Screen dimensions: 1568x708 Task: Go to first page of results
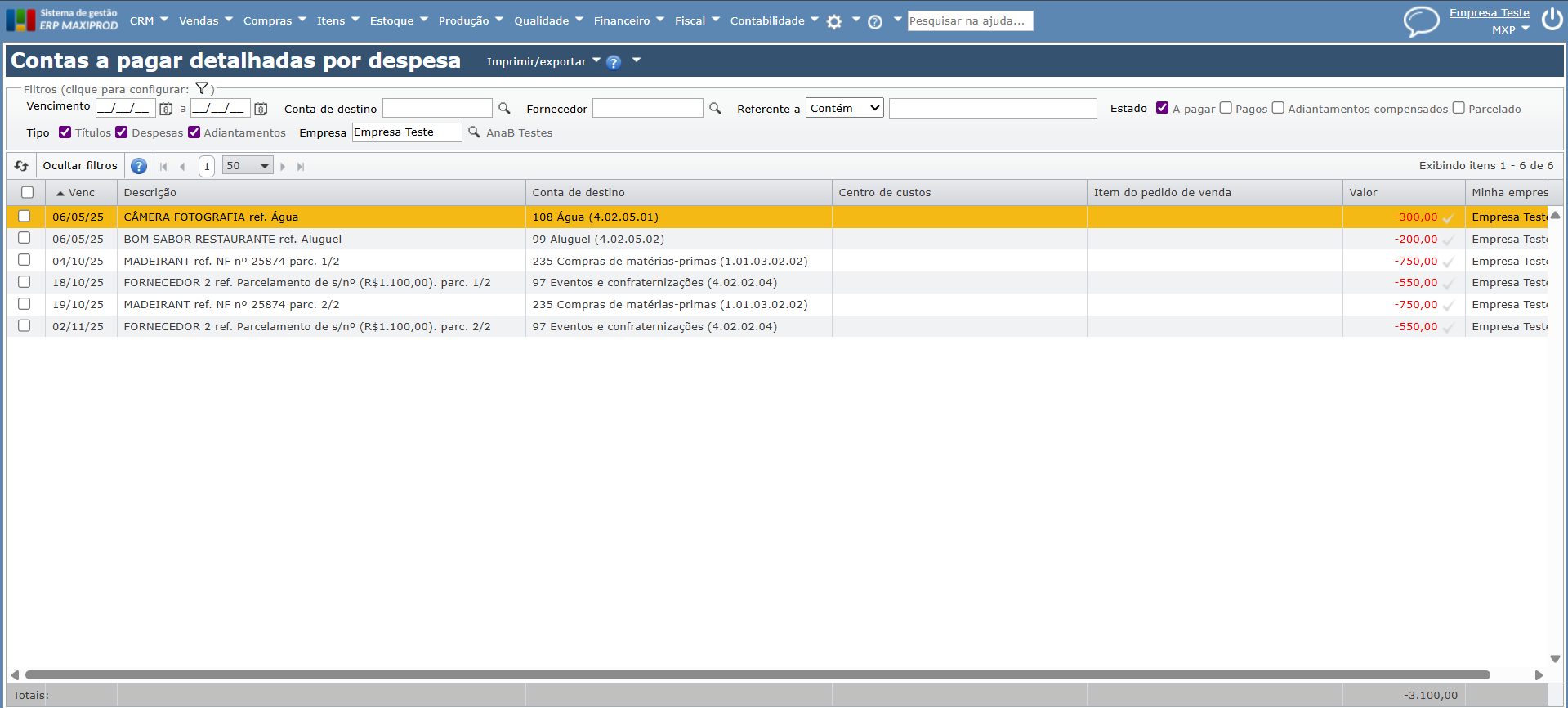coord(164,167)
